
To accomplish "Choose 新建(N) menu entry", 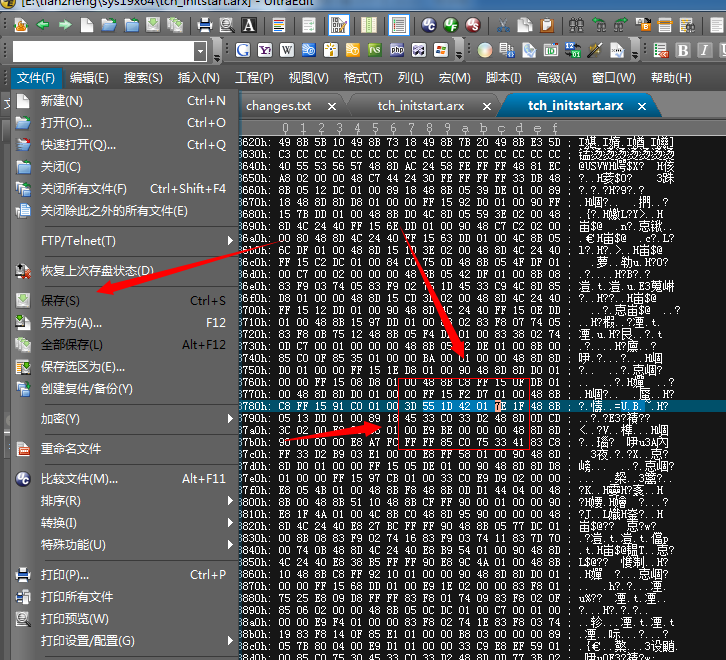I will (125, 101).
